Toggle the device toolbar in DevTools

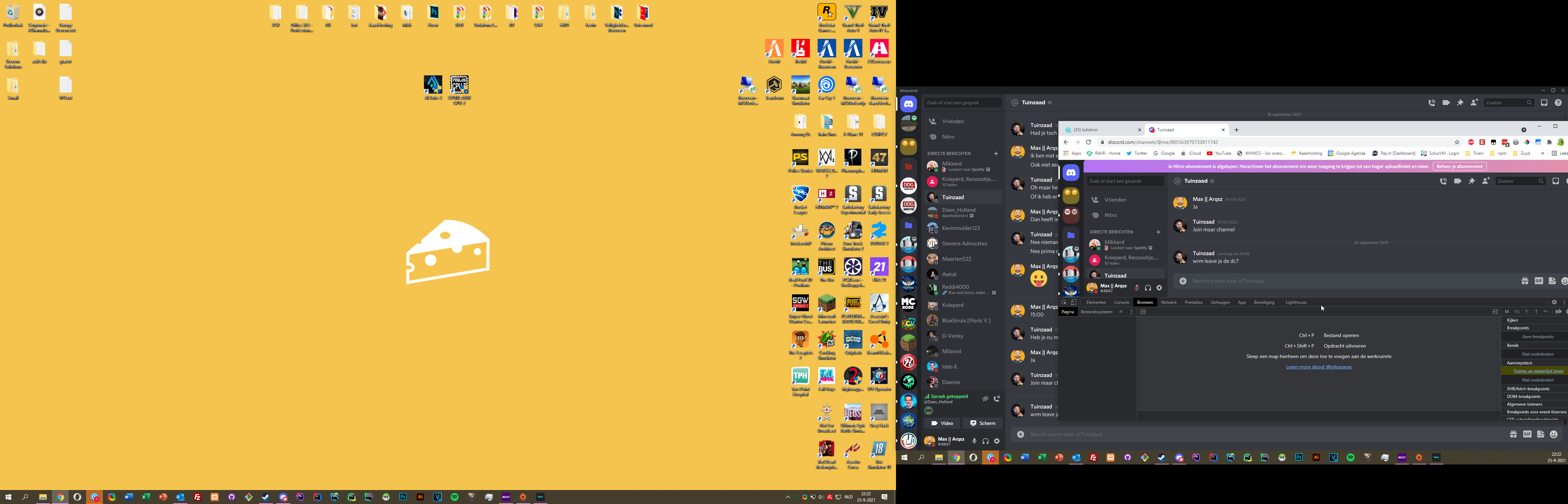point(1073,302)
